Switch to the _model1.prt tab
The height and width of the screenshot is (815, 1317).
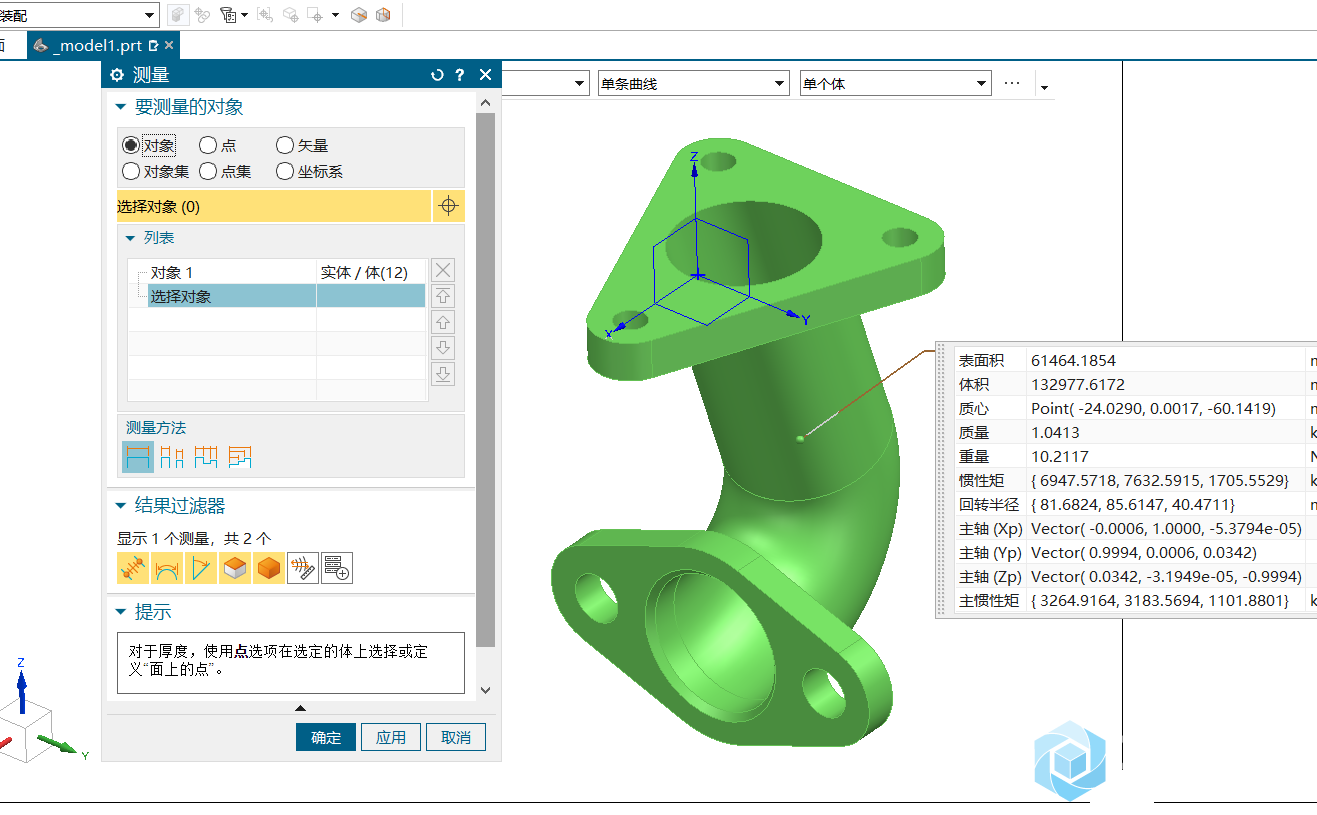click(x=97, y=45)
